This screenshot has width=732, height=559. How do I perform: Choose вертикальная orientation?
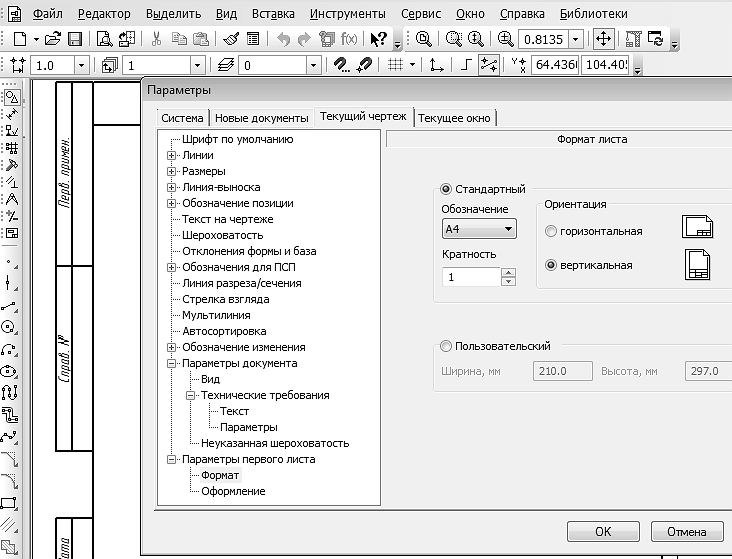point(551,265)
